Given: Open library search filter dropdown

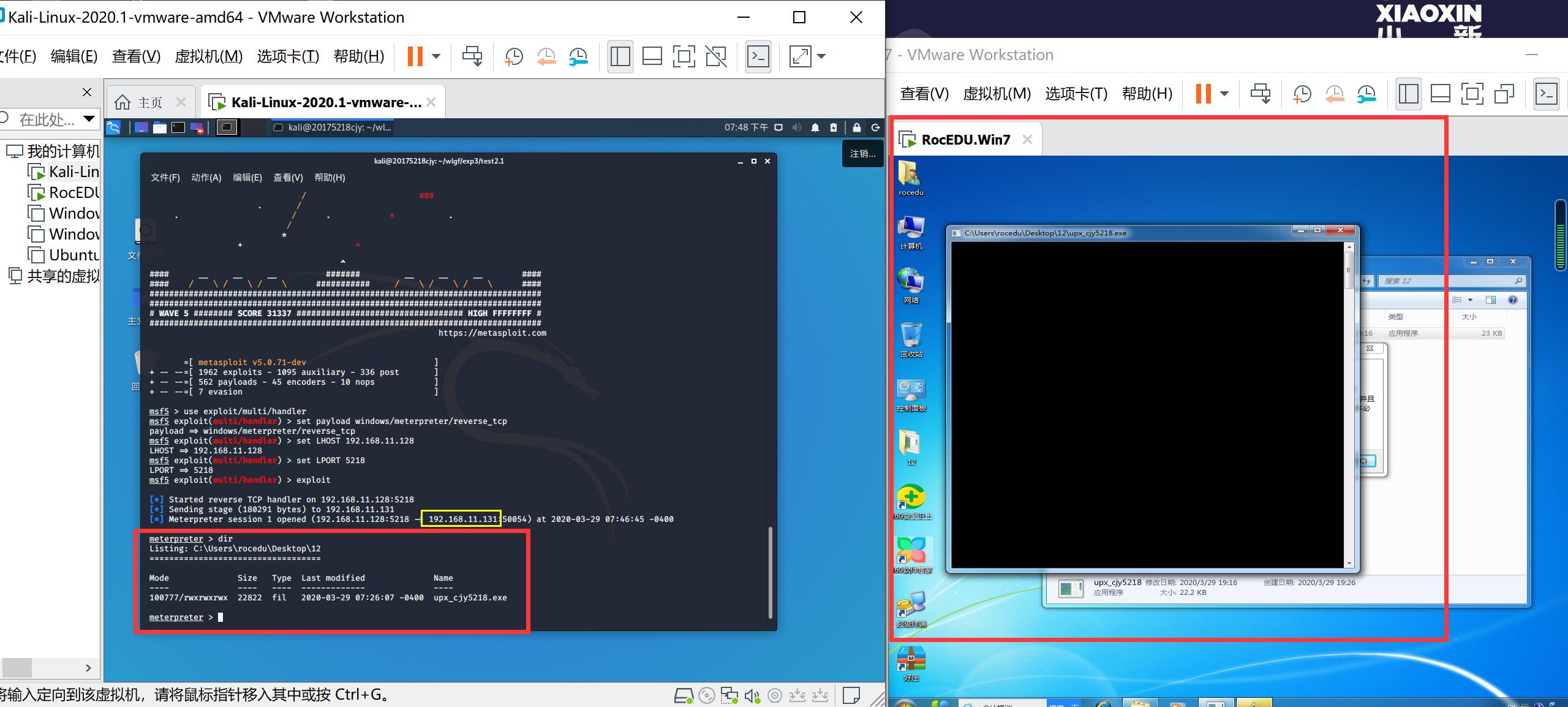Looking at the screenshot, I should click(x=89, y=118).
